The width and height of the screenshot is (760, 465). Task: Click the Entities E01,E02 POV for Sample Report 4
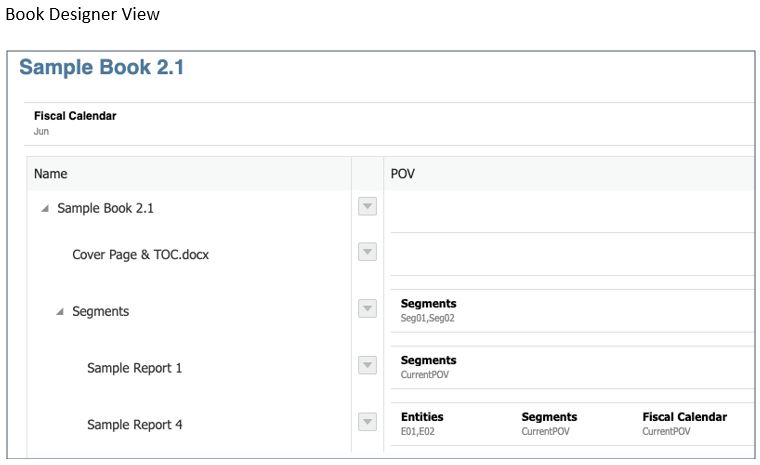(422, 424)
